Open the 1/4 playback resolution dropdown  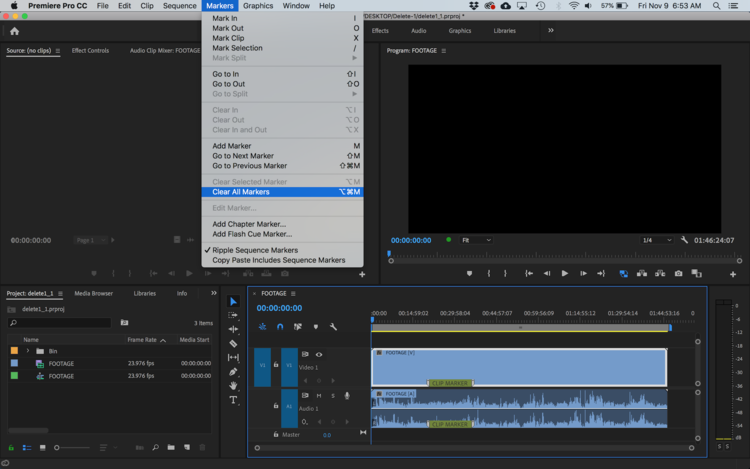(x=657, y=240)
